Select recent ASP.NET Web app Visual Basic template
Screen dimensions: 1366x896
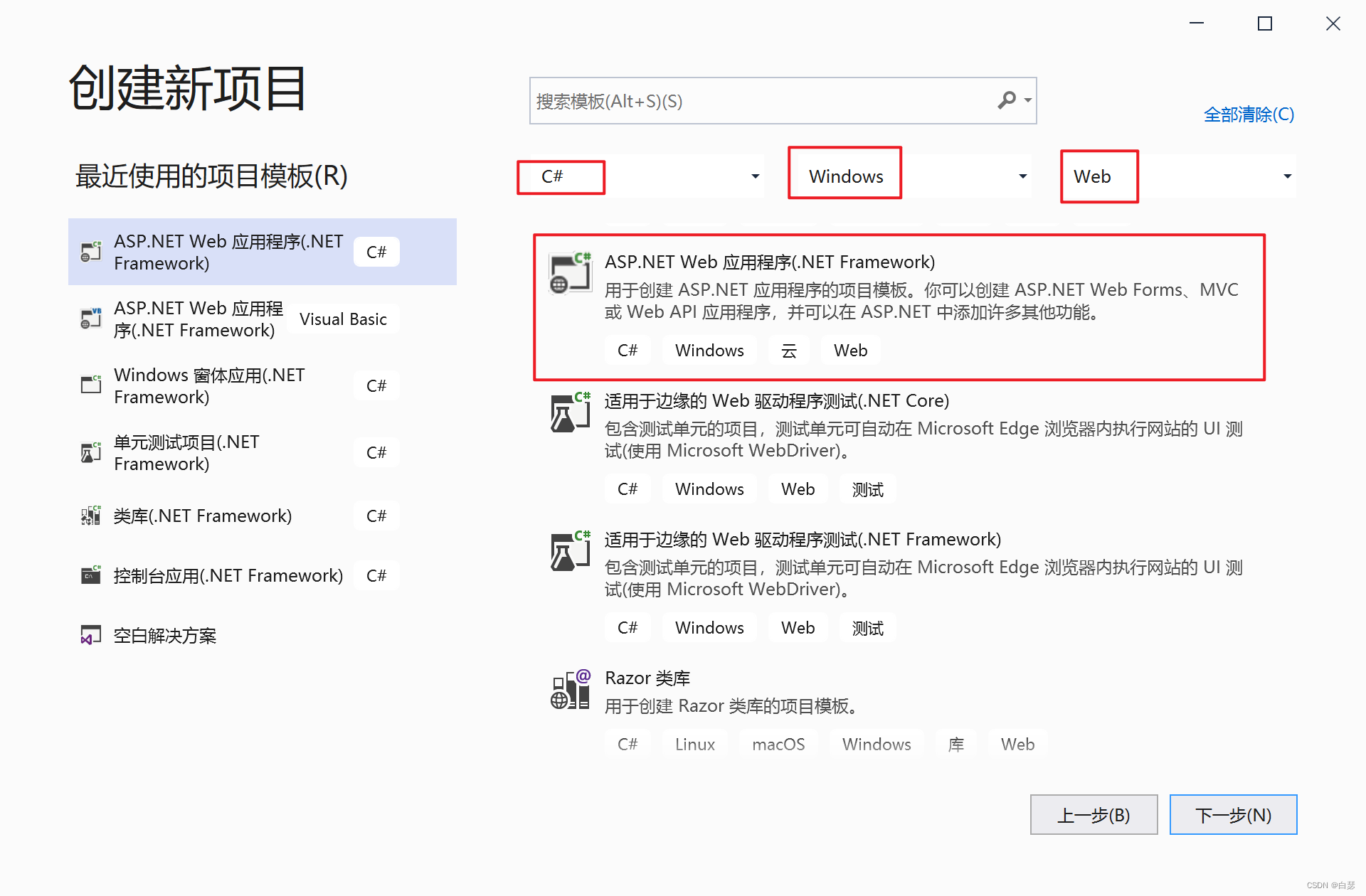pyautogui.click(x=263, y=319)
